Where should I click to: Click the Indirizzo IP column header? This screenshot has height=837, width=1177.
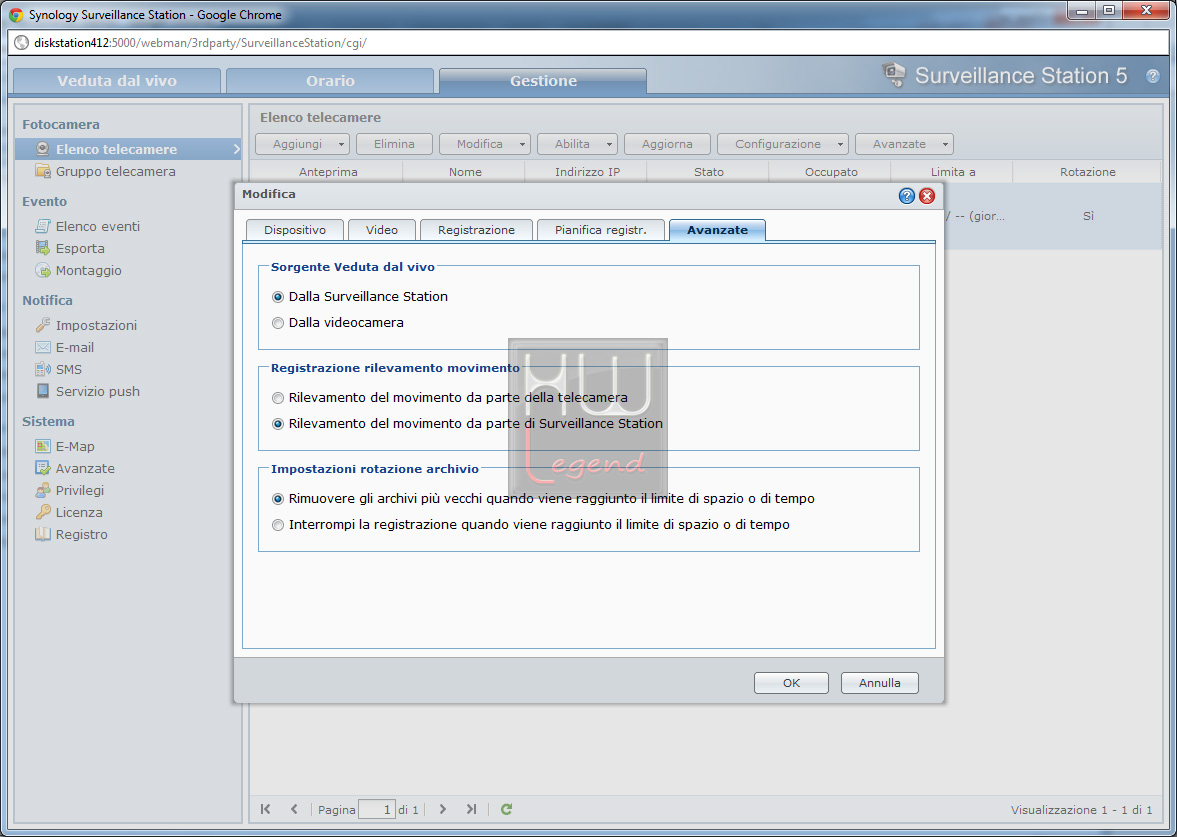coord(587,172)
